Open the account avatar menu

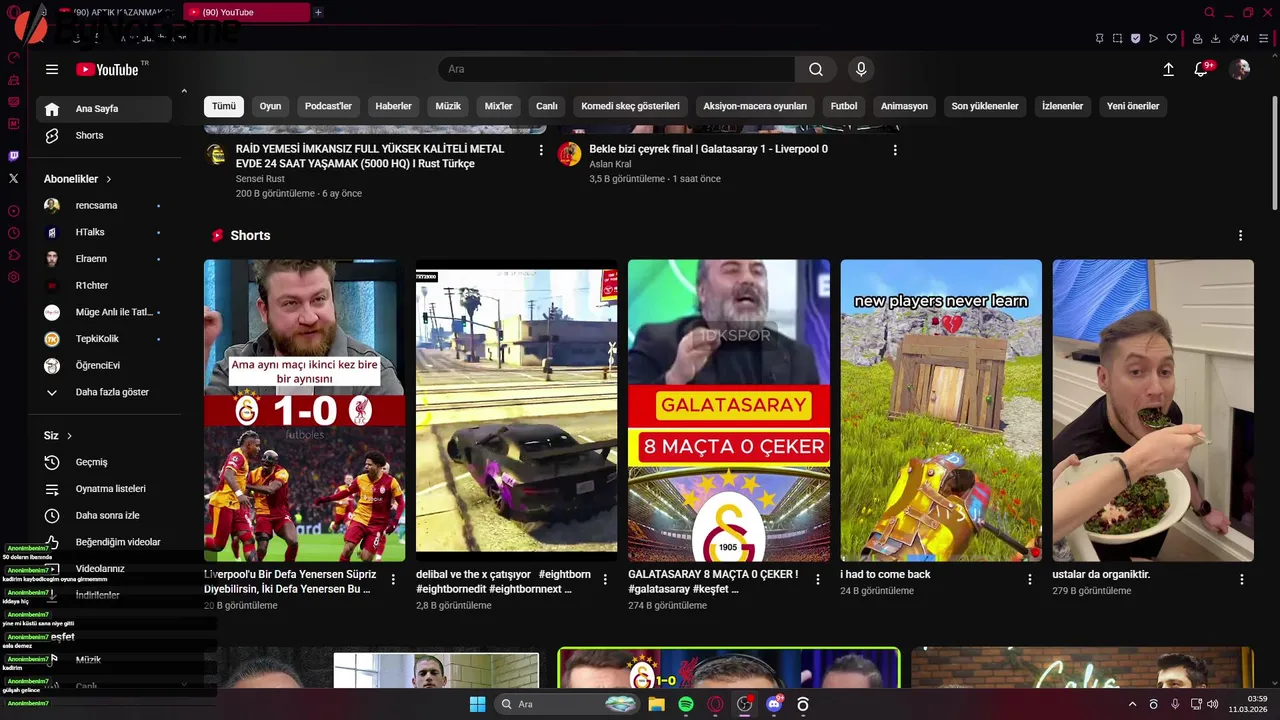point(1240,69)
